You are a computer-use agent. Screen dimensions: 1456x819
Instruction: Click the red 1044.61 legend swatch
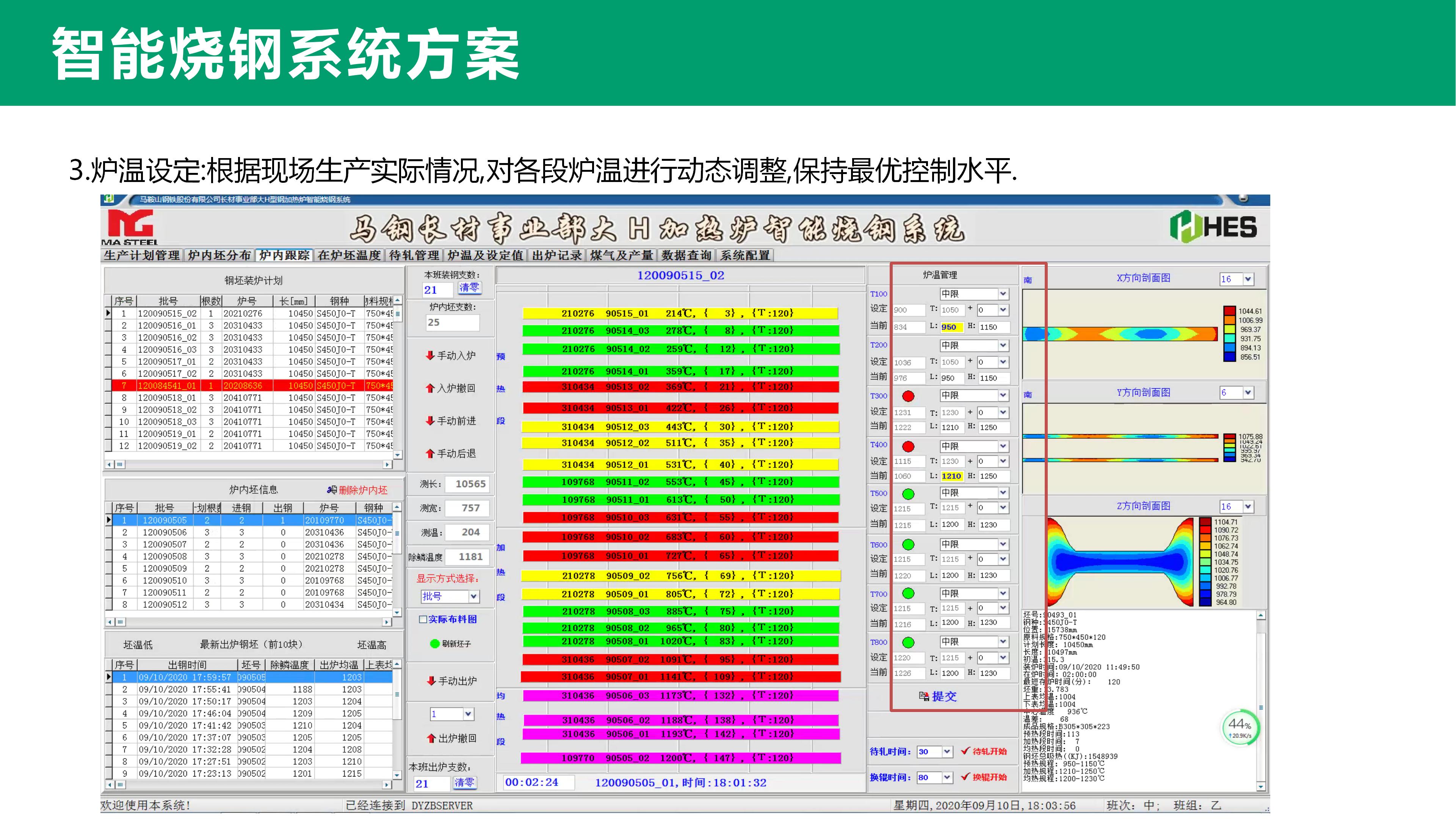pos(1229,311)
